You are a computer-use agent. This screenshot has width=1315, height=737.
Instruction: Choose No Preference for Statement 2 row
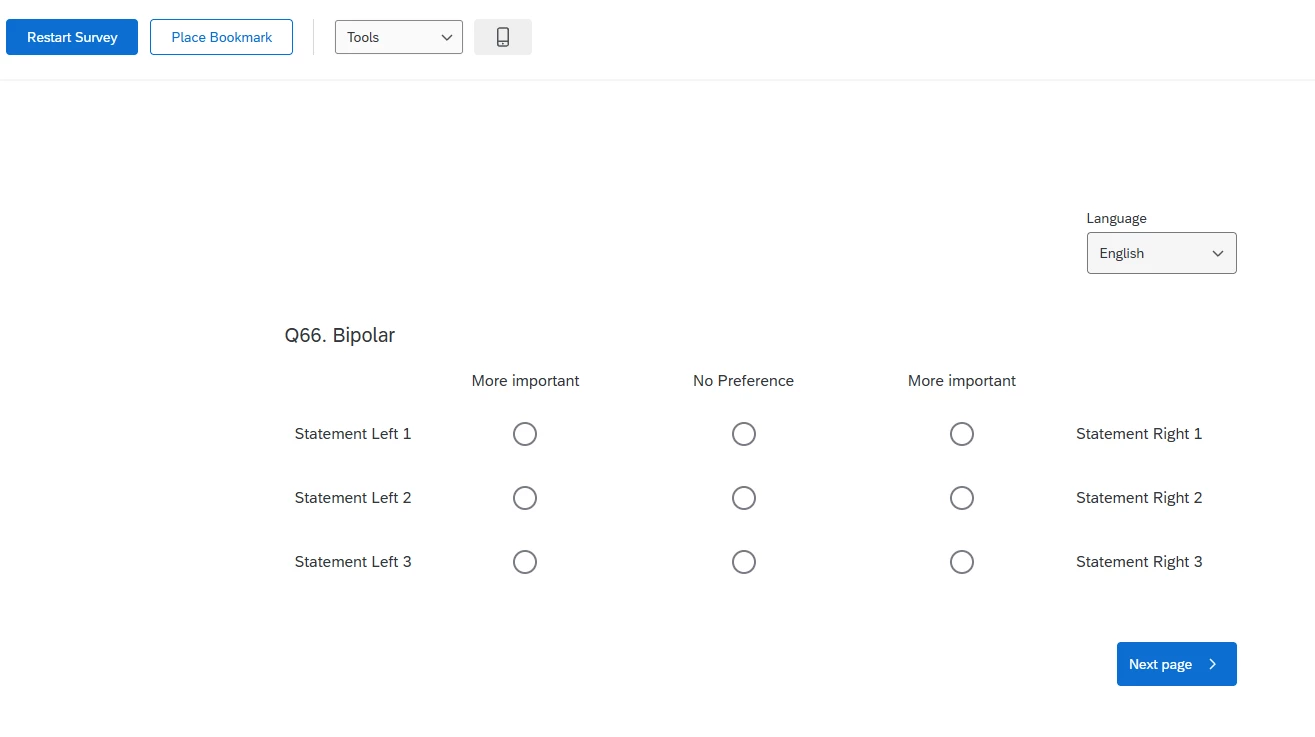tap(743, 498)
